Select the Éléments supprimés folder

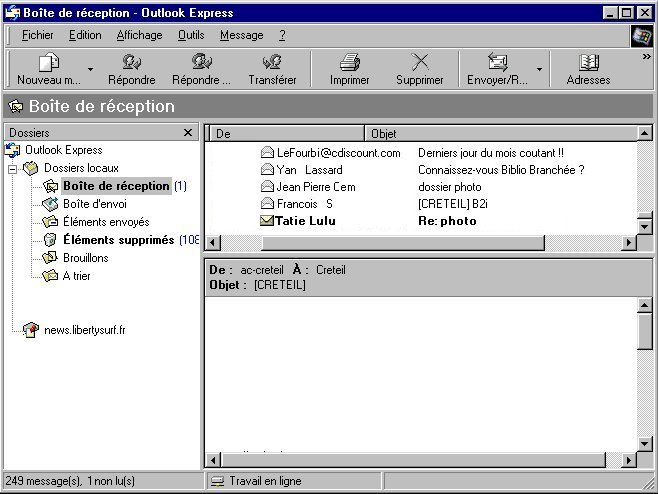119,240
